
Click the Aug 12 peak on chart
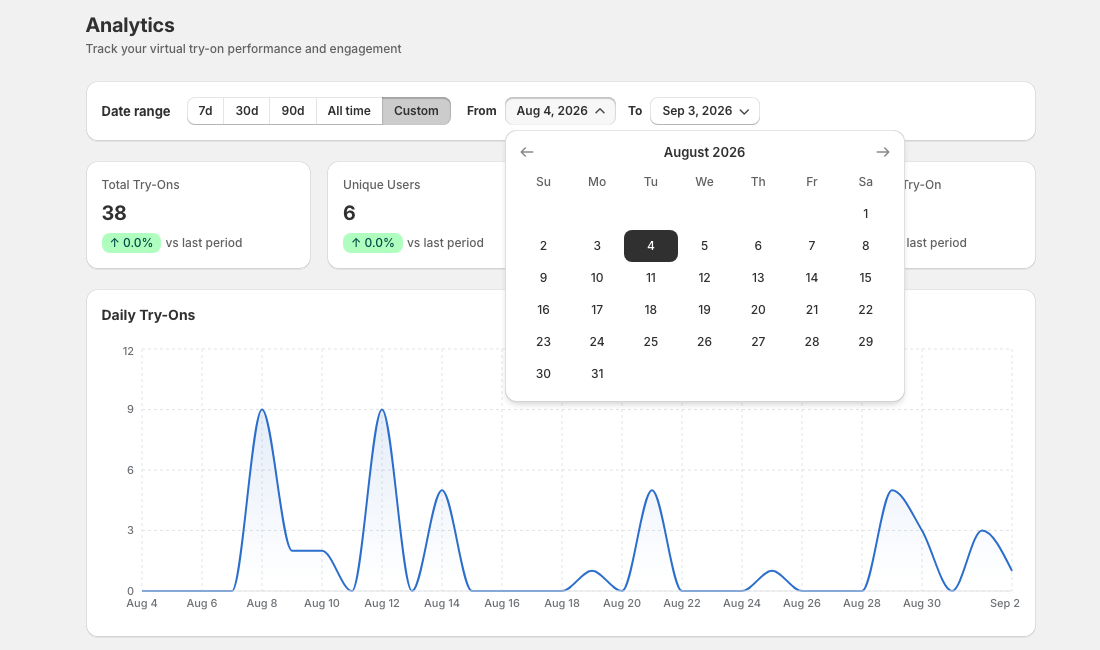pos(382,409)
